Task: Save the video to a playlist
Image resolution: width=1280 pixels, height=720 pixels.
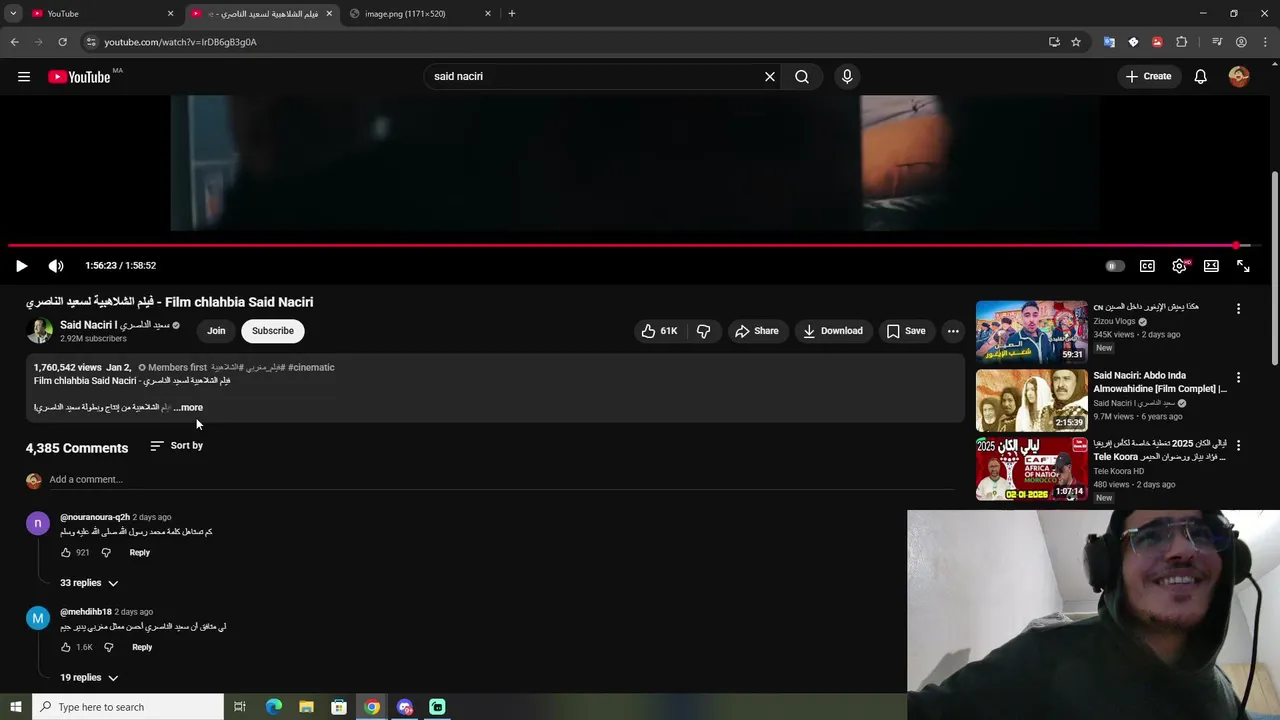Action: [906, 331]
